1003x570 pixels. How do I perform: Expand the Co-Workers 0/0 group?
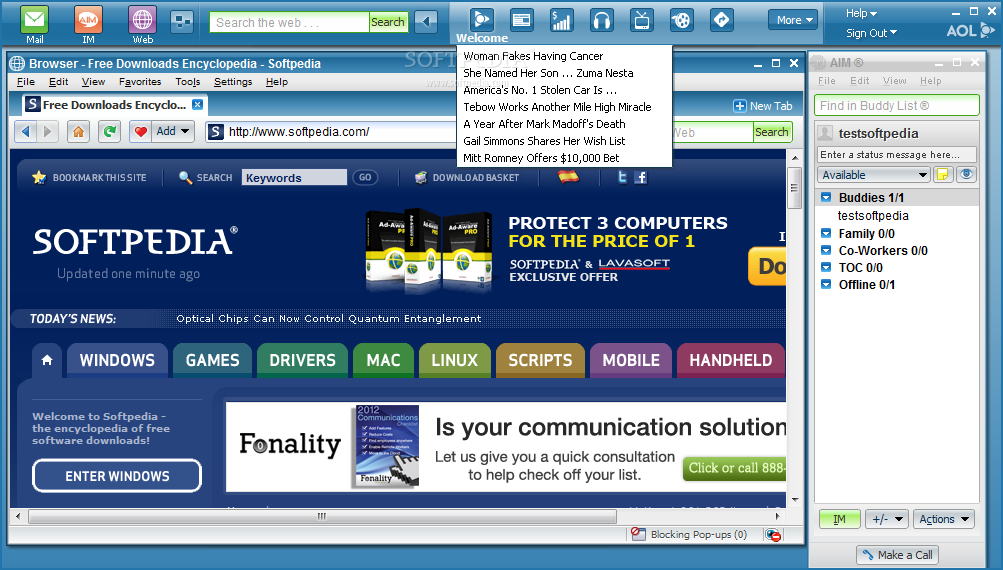[x=826, y=250]
